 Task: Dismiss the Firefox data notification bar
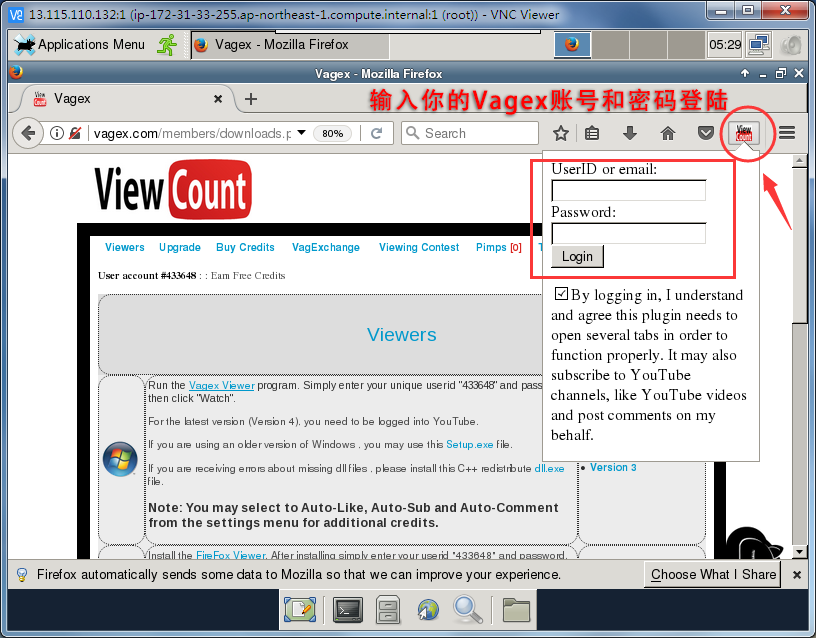click(797, 575)
